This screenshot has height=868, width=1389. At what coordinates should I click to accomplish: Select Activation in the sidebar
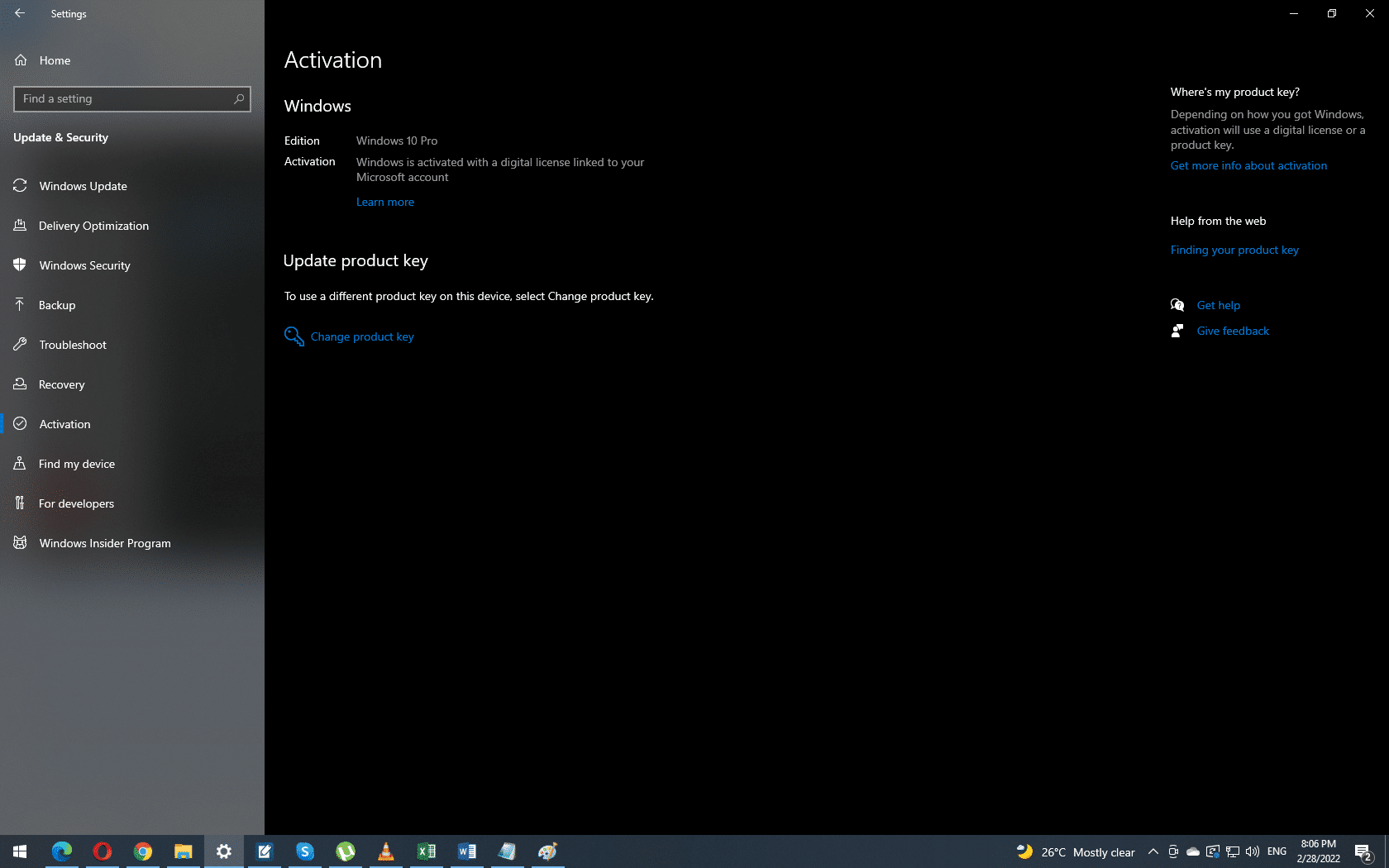(64, 423)
